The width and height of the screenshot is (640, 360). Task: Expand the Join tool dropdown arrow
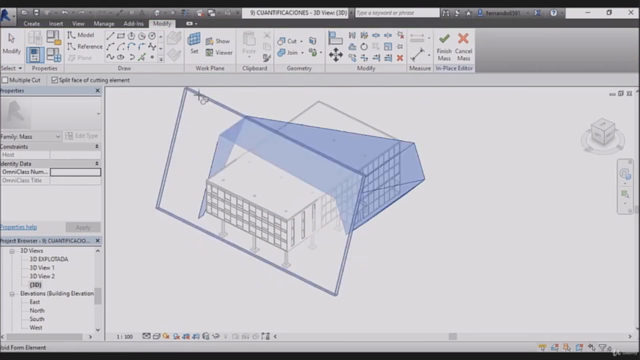click(302, 53)
